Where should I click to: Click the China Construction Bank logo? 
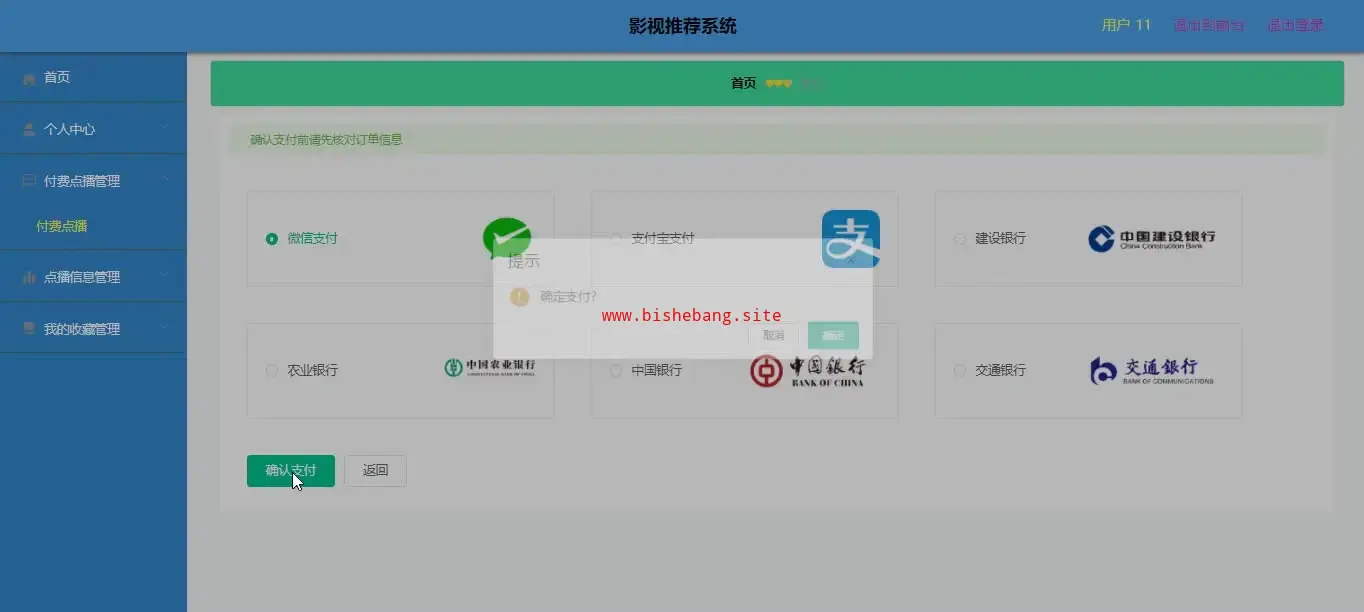[x=1152, y=238]
